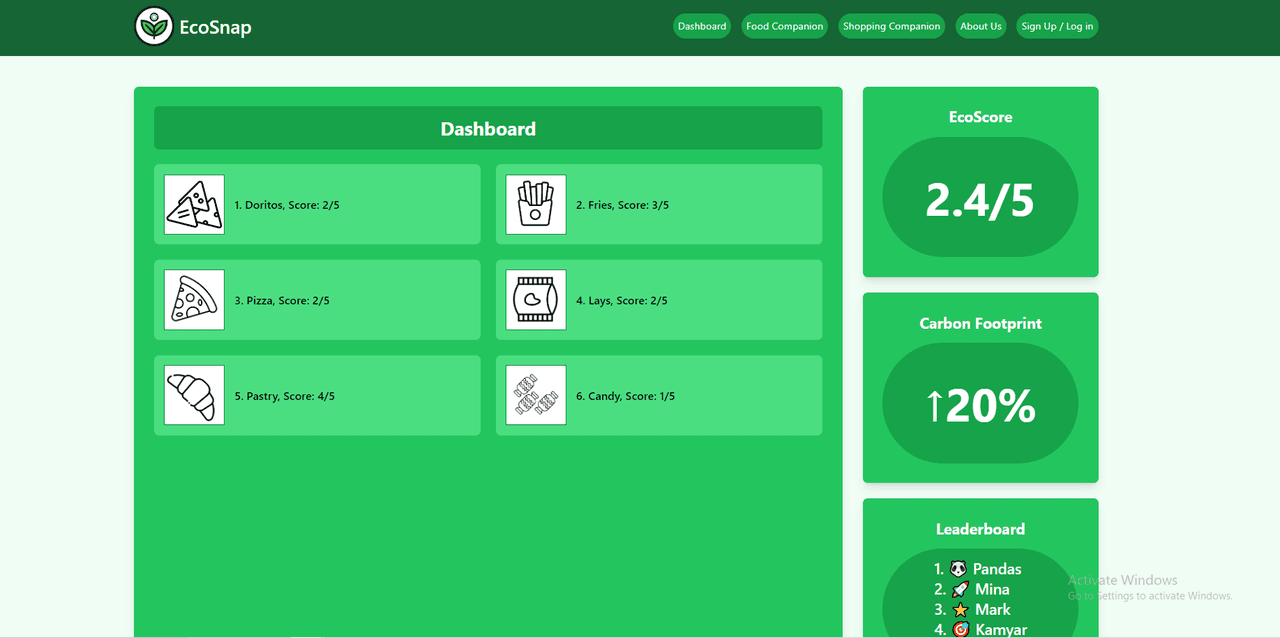
Task: Click the EcoSnap brand name text
Action: (x=215, y=27)
